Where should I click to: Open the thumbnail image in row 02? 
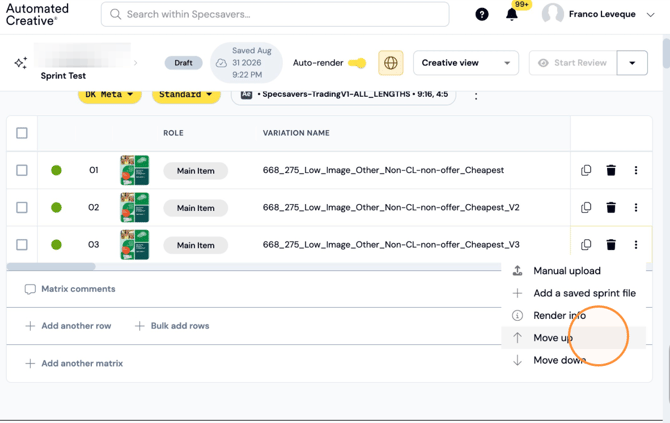point(135,207)
